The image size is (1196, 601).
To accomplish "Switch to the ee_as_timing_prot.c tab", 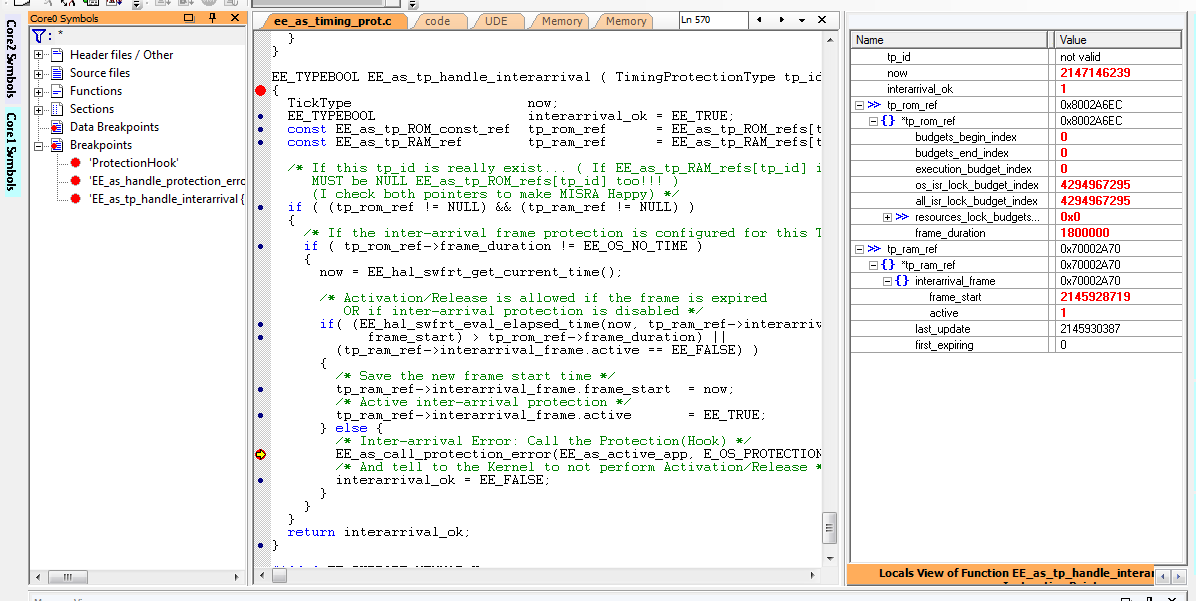I will 333,21.
